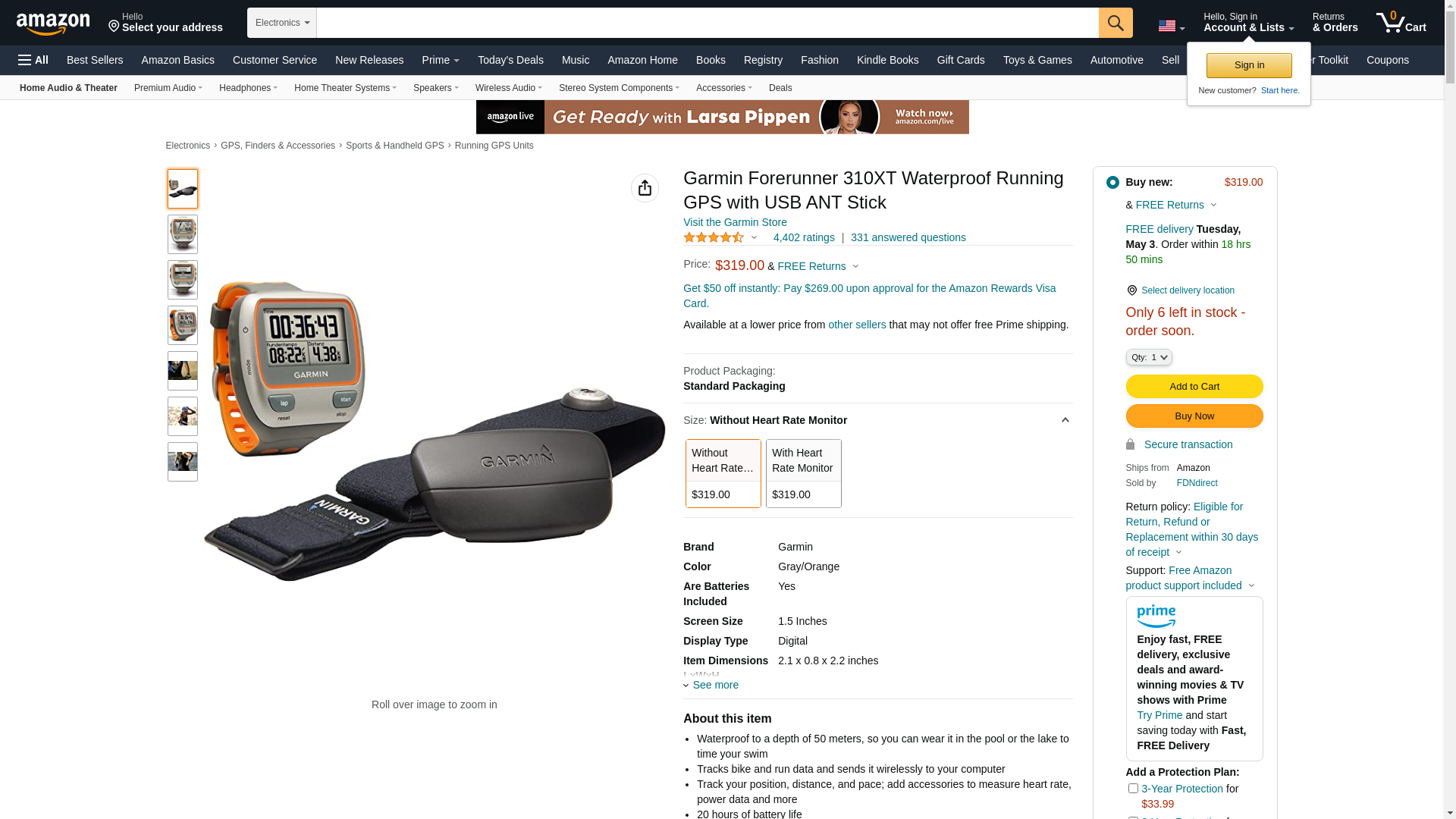Choose With Heart Rate Monitor option

[x=804, y=473]
